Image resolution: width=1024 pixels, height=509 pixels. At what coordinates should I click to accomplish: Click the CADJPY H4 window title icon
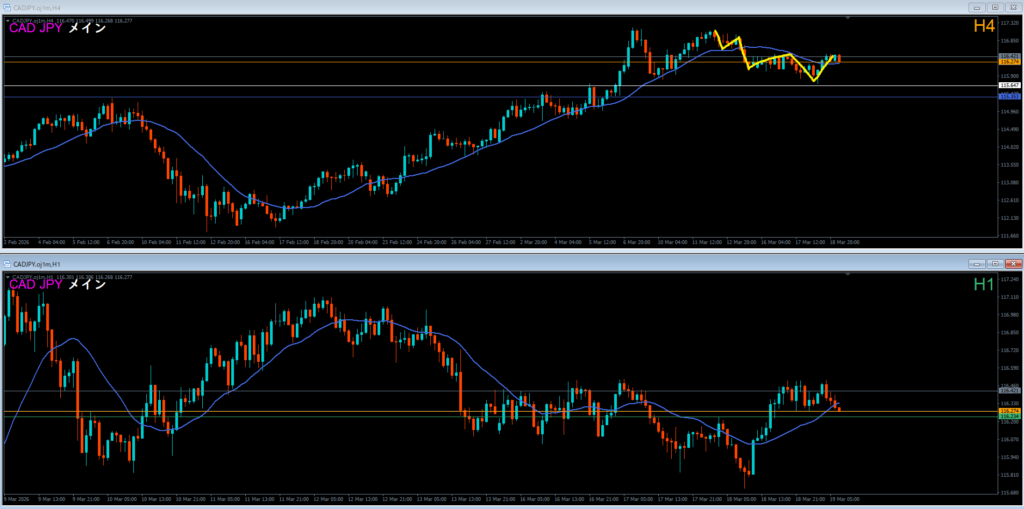coord(6,7)
